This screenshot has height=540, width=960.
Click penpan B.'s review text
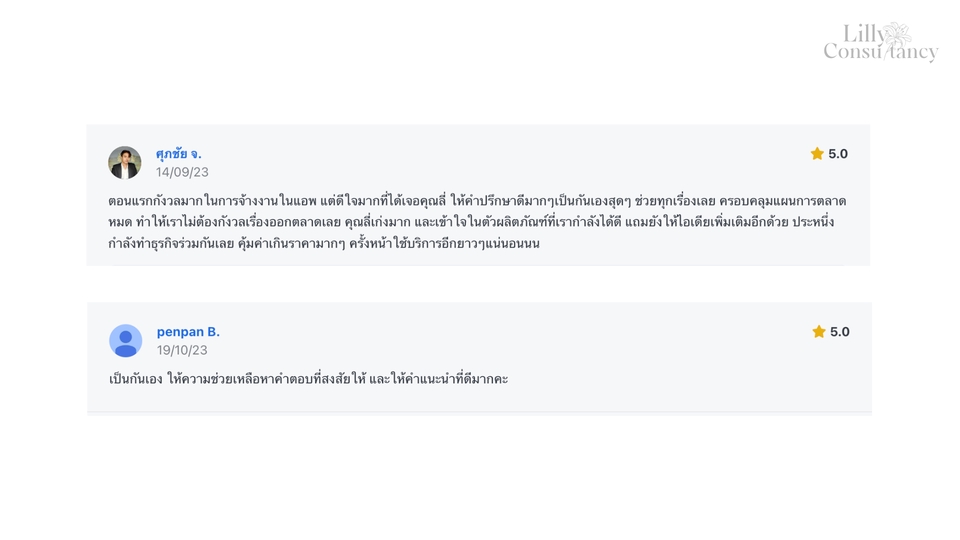pyautogui.click(x=309, y=379)
